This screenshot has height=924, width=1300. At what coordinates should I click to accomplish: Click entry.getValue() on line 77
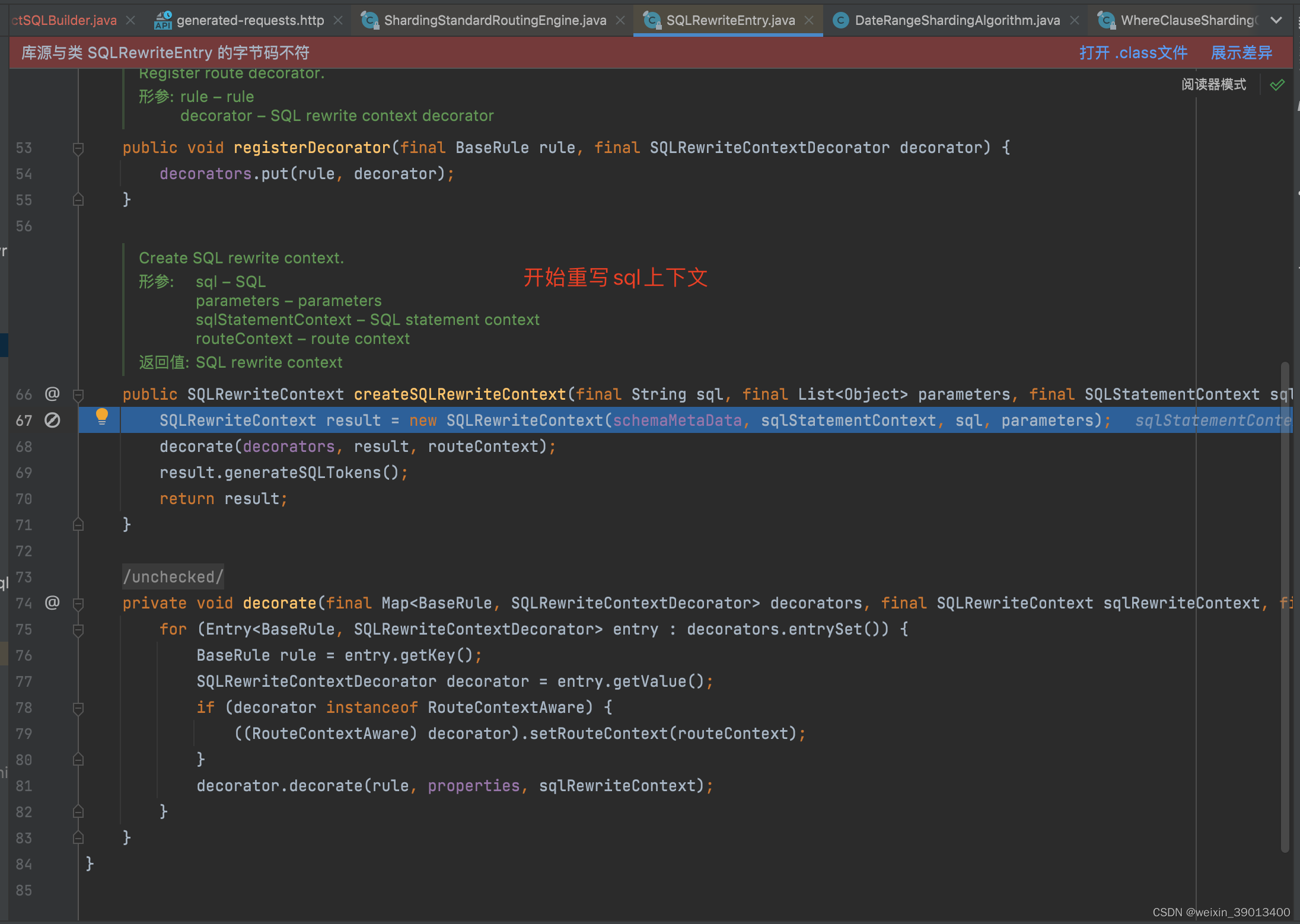pos(631,681)
